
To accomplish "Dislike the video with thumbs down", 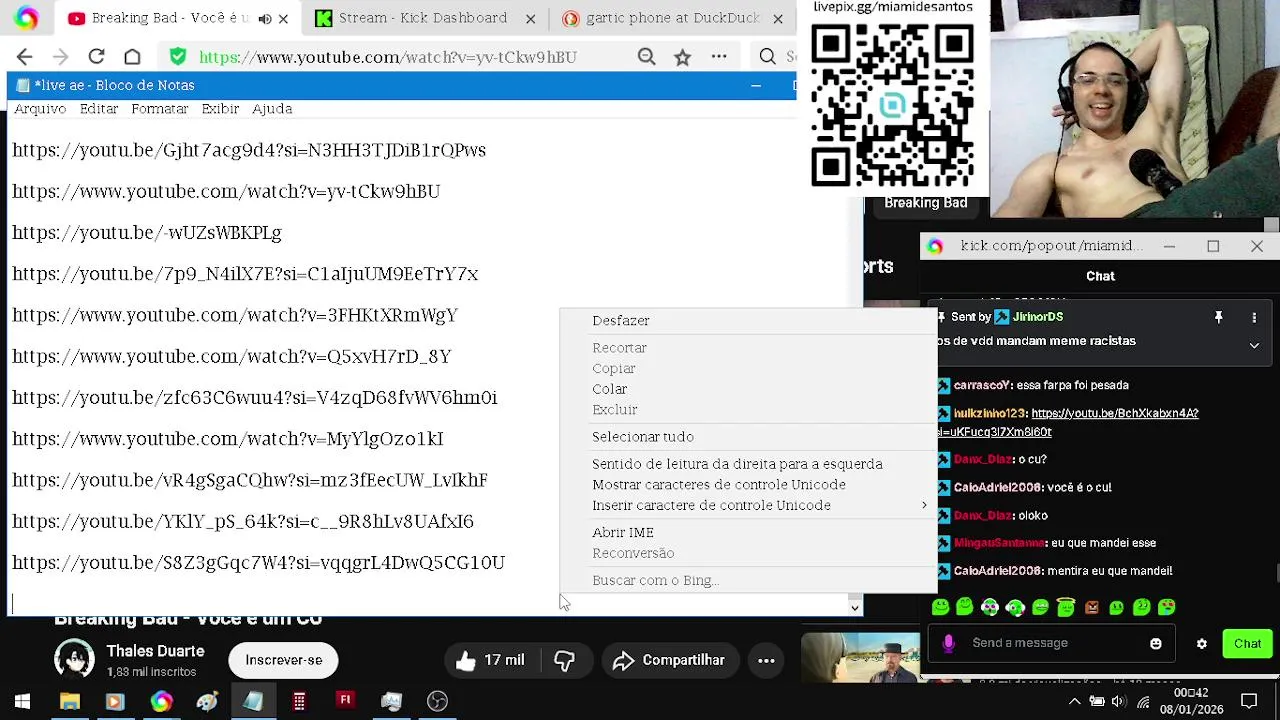I will [x=565, y=660].
